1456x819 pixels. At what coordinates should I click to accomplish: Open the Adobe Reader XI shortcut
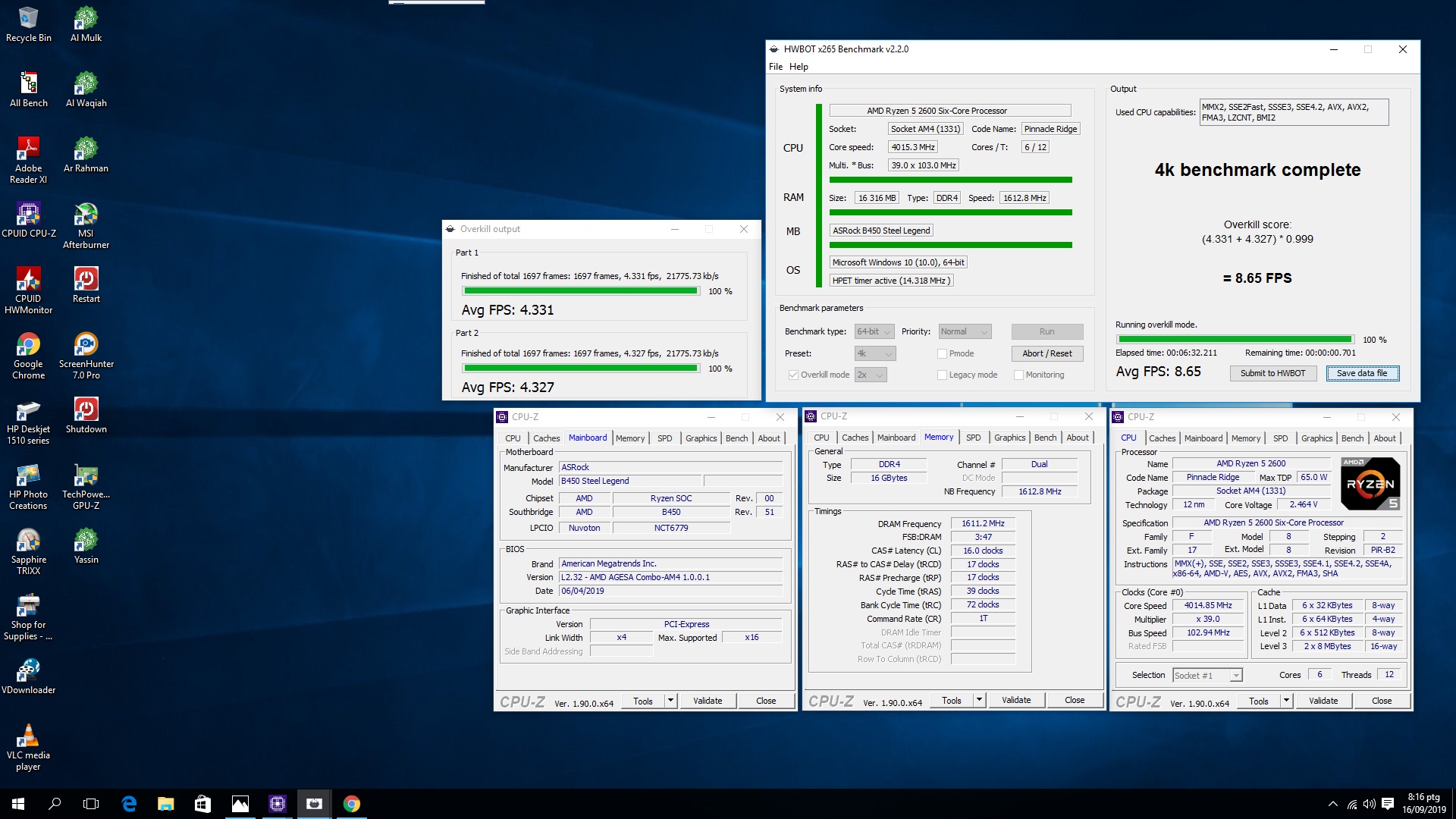tap(28, 160)
